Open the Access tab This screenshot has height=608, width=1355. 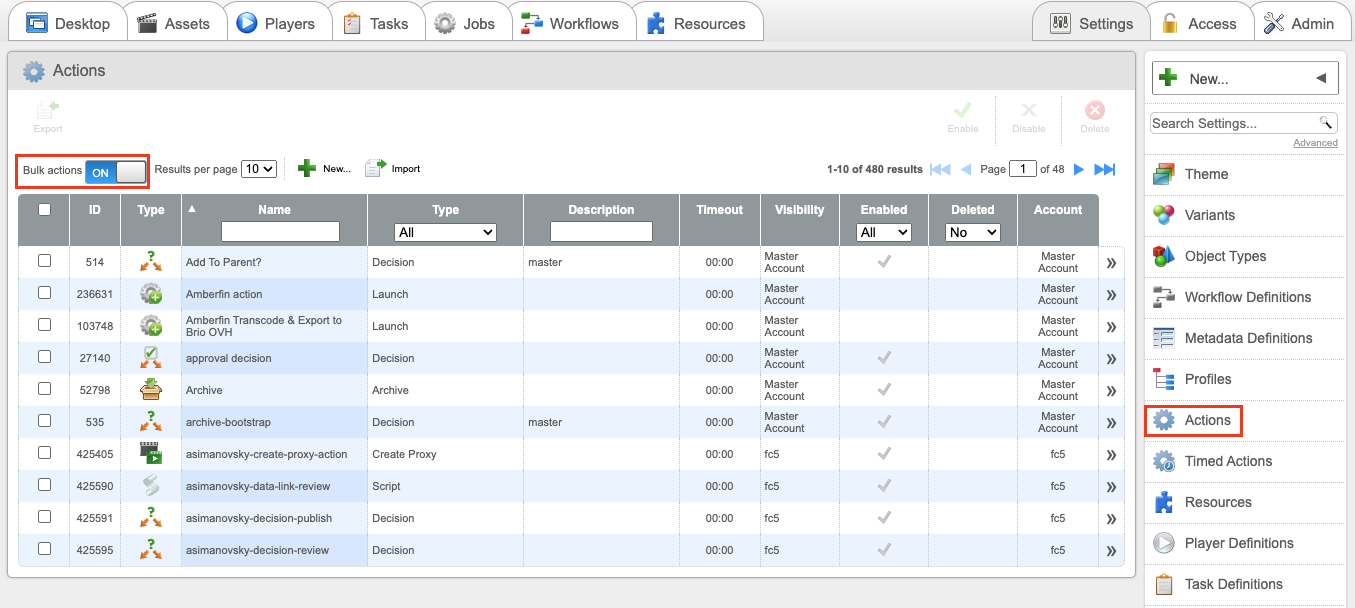pos(1199,23)
